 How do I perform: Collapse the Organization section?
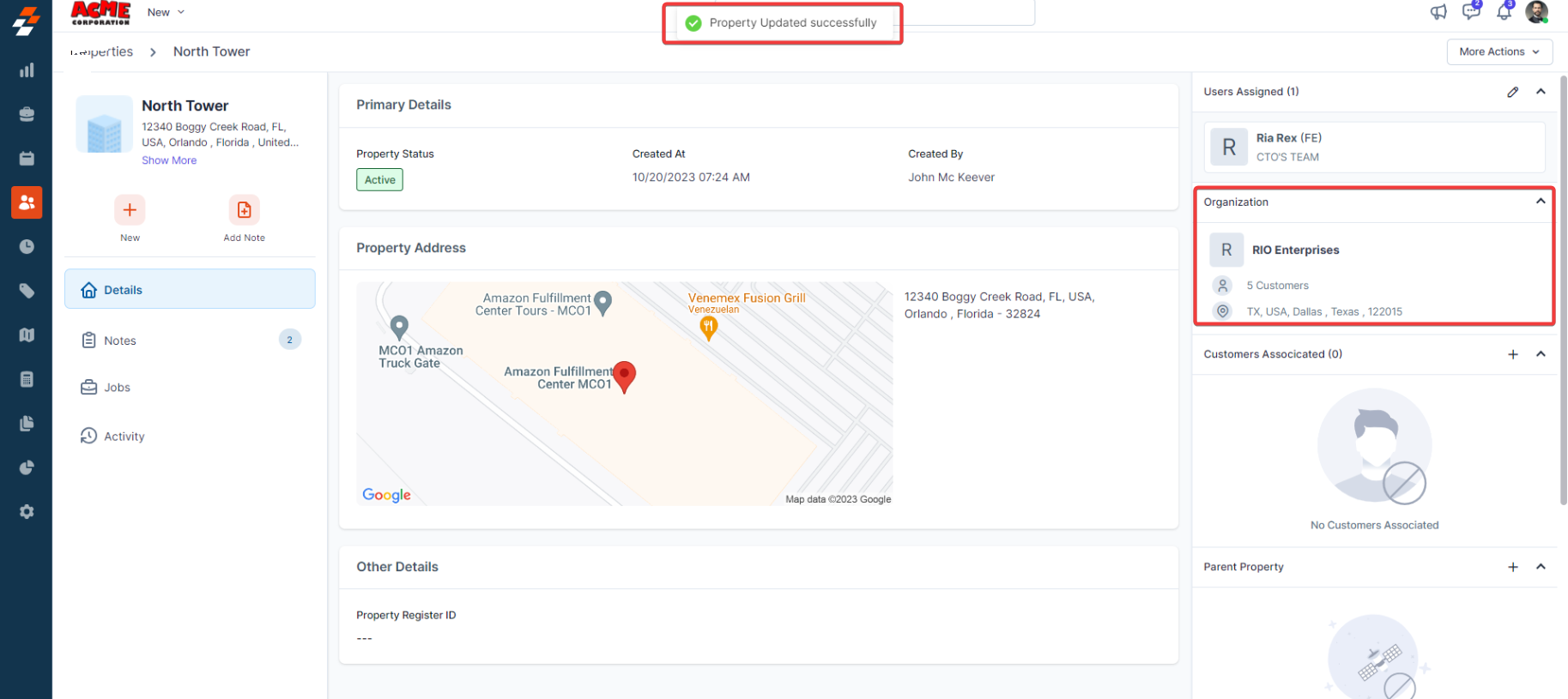tap(1541, 202)
